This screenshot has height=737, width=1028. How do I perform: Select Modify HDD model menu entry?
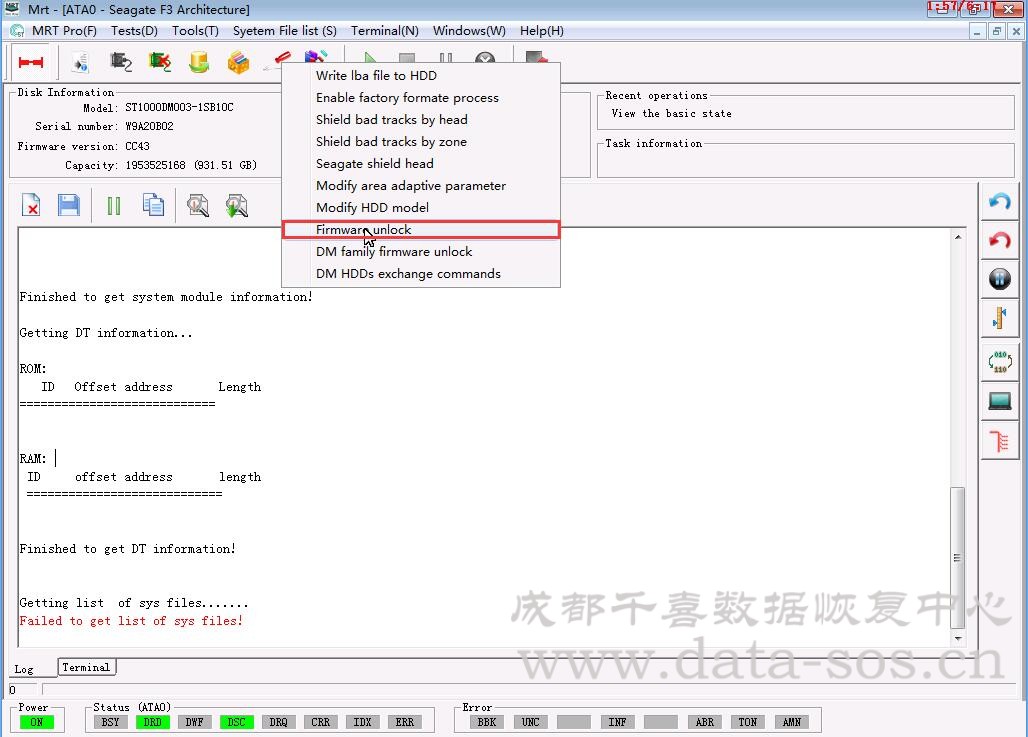[x=372, y=208]
